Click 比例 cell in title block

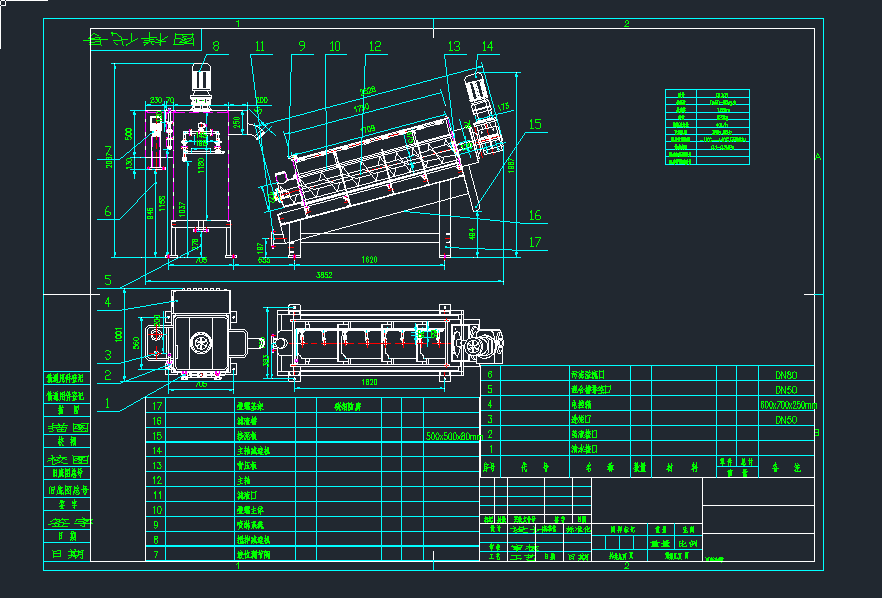point(687,544)
